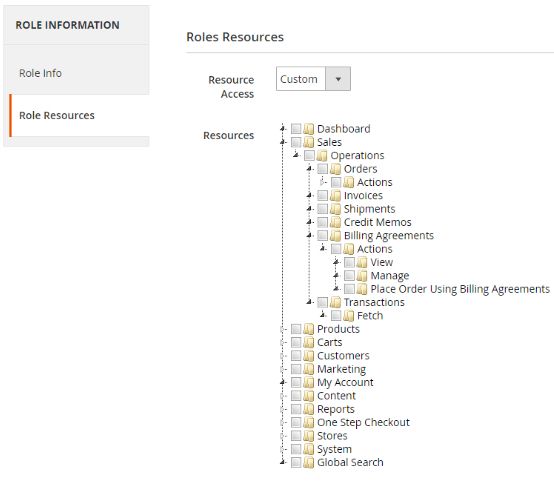The width and height of the screenshot is (554, 482).
Task: Click the Actions folder icon under Orders
Action: (348, 182)
